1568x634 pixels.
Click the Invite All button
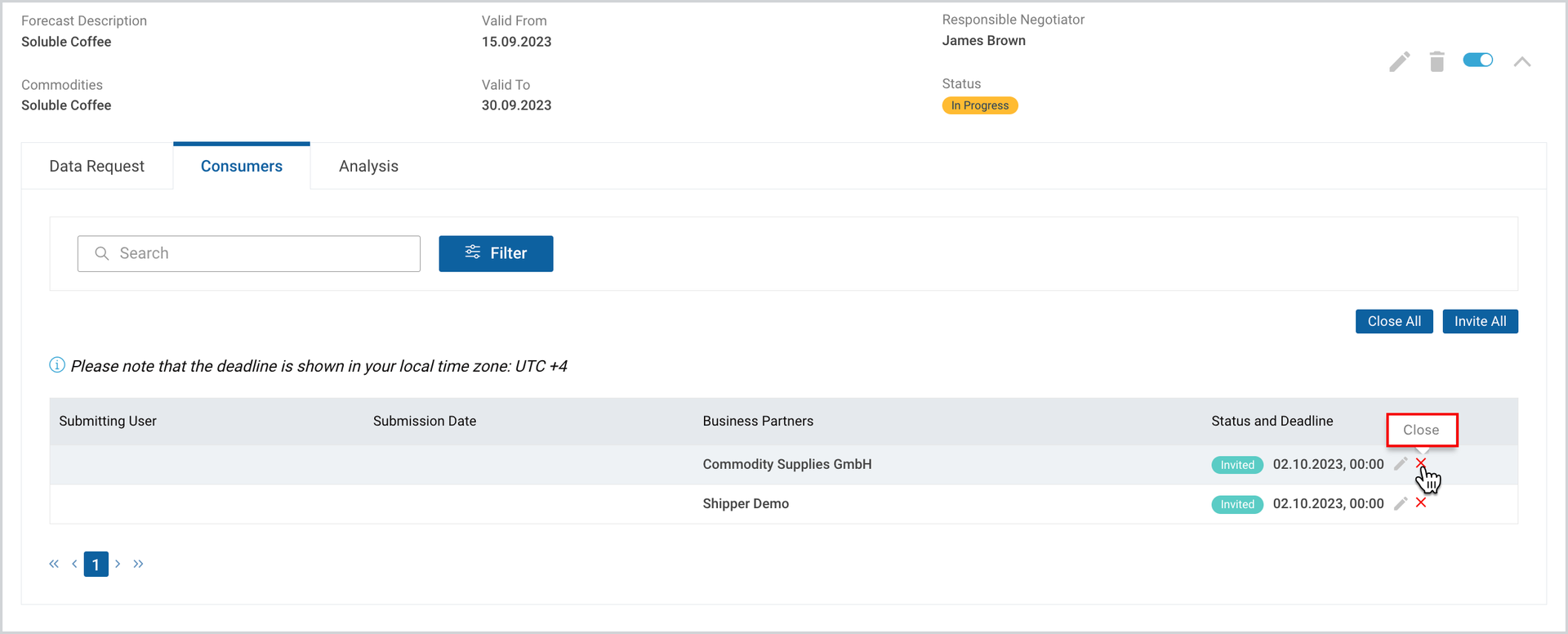coord(1480,321)
